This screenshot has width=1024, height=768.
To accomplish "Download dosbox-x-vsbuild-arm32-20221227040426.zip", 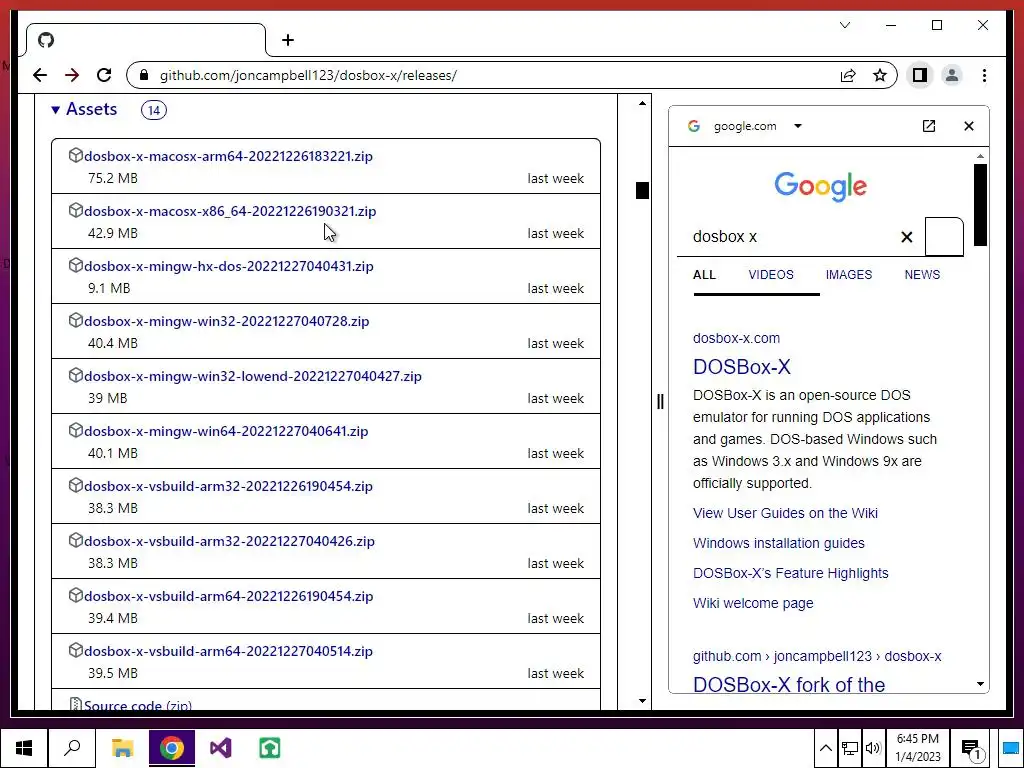I will pyautogui.click(x=229, y=541).
